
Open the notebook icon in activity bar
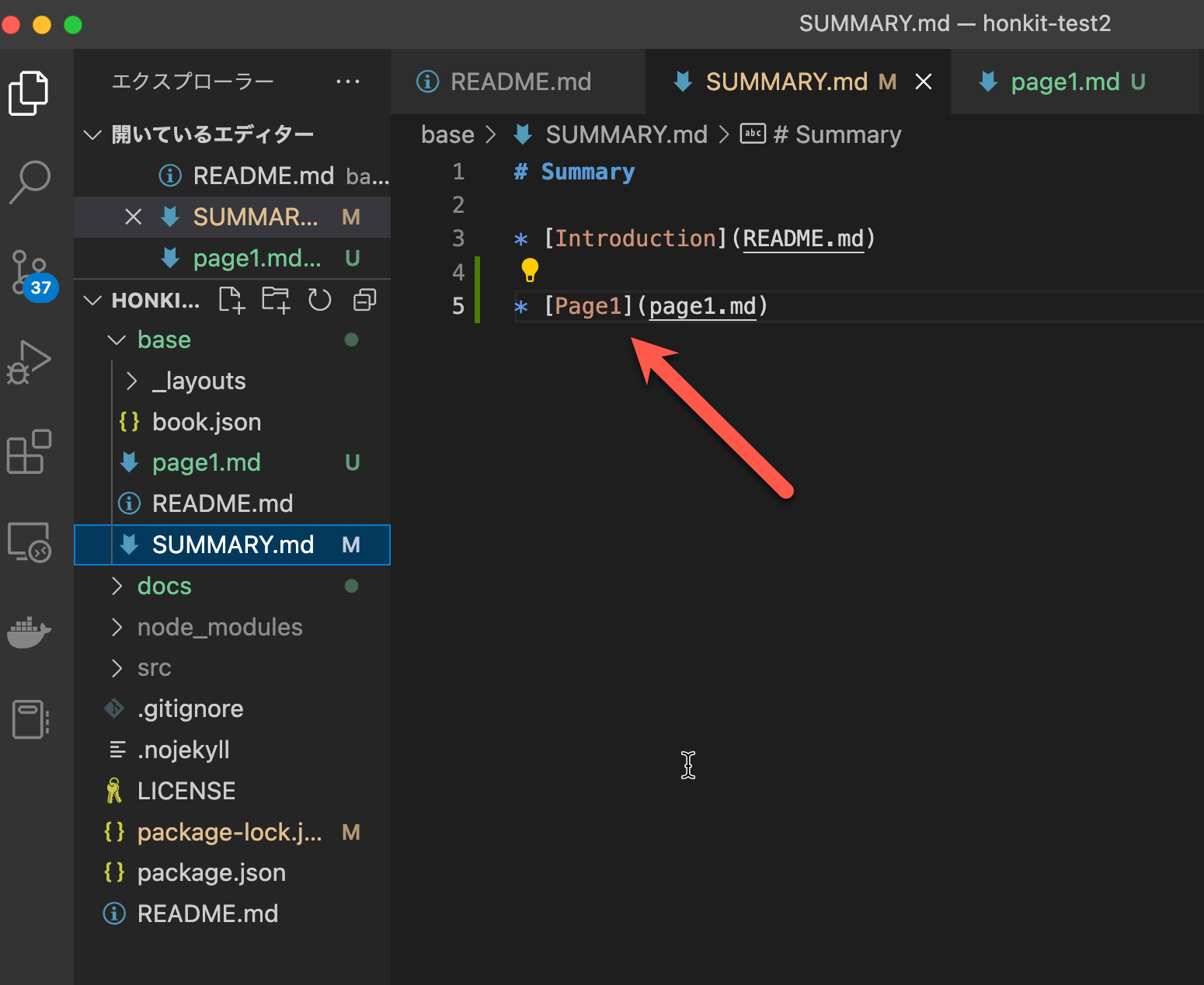(x=30, y=719)
